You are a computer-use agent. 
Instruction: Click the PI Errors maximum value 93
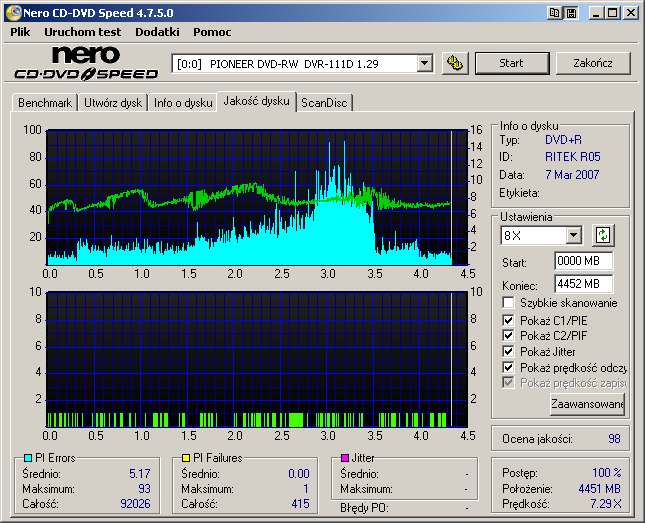tap(144, 489)
